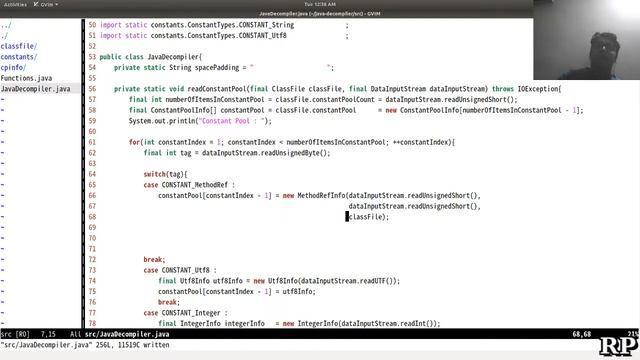This screenshot has width=640, height=360.
Task: Click 'classFile);' on line 68
Action: tap(369, 217)
